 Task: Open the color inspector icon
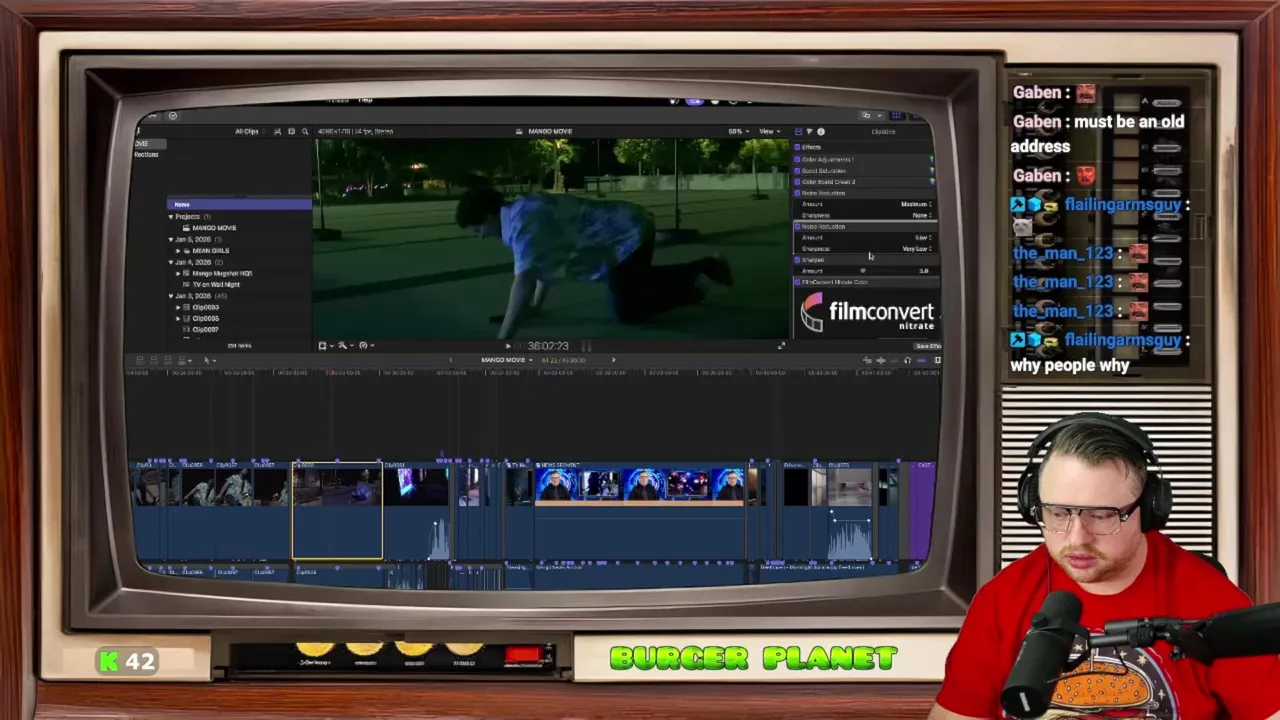(809, 131)
